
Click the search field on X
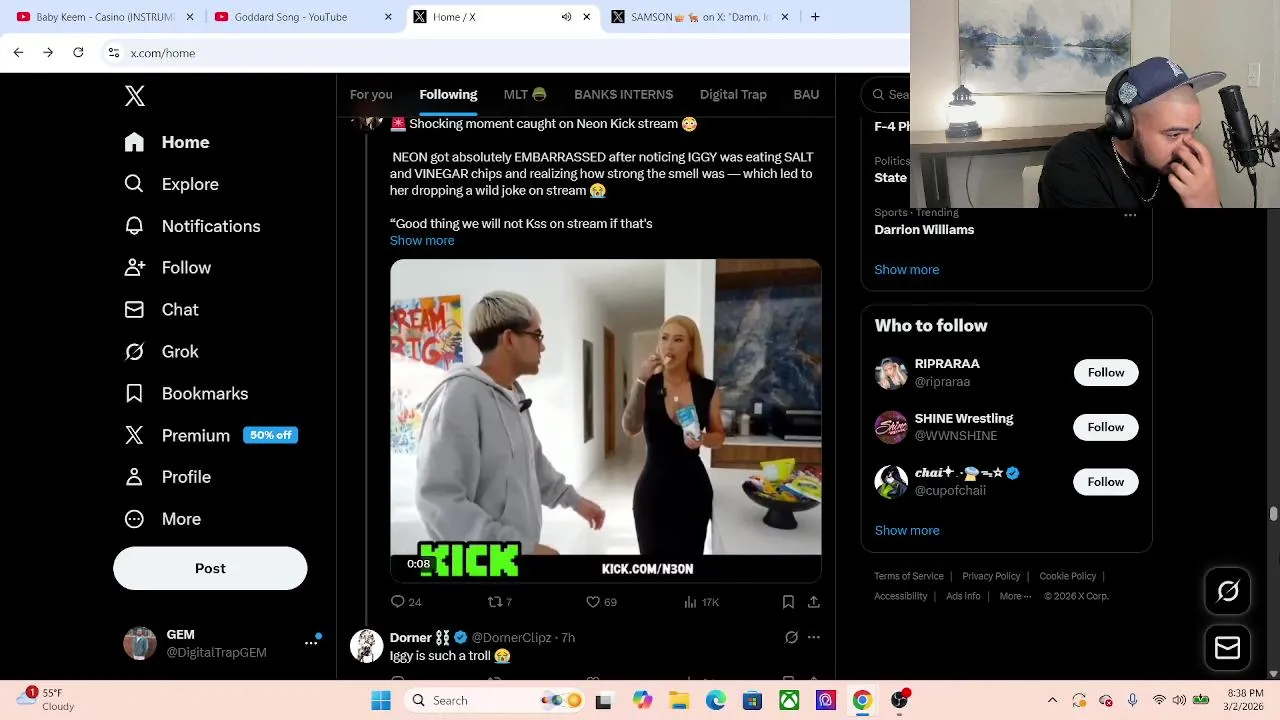coord(887,95)
